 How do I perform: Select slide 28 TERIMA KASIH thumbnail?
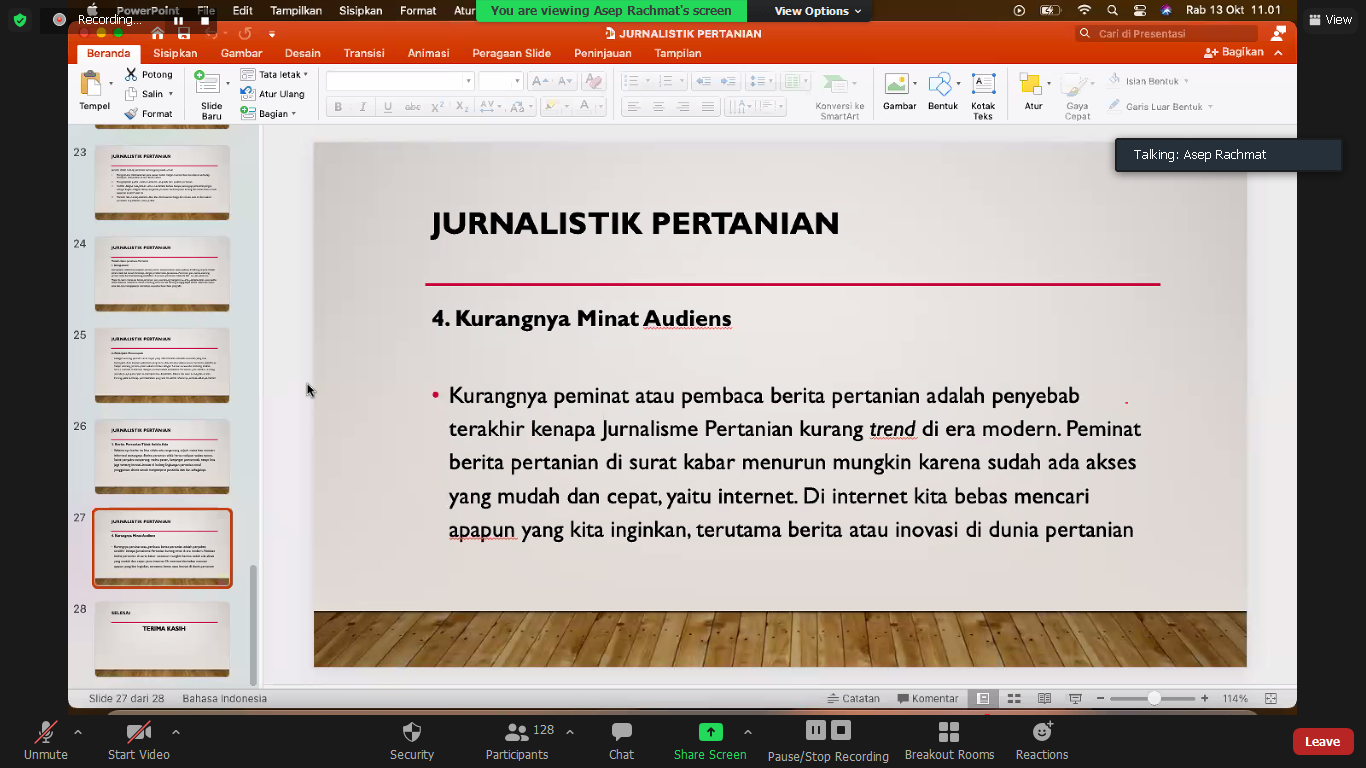[x=162, y=638]
